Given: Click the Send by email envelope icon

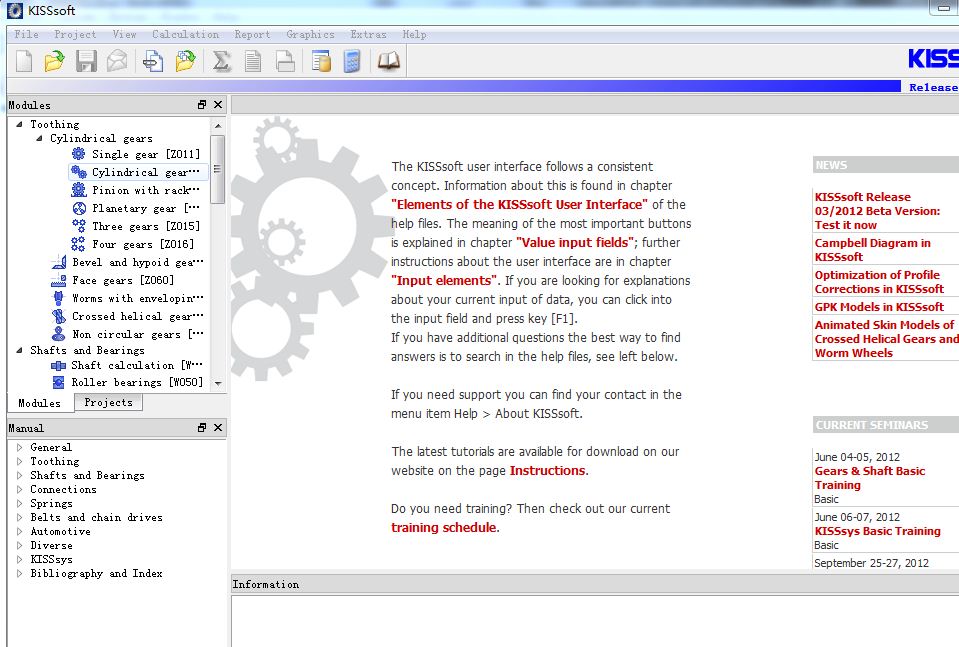Looking at the screenshot, I should tap(117, 61).
